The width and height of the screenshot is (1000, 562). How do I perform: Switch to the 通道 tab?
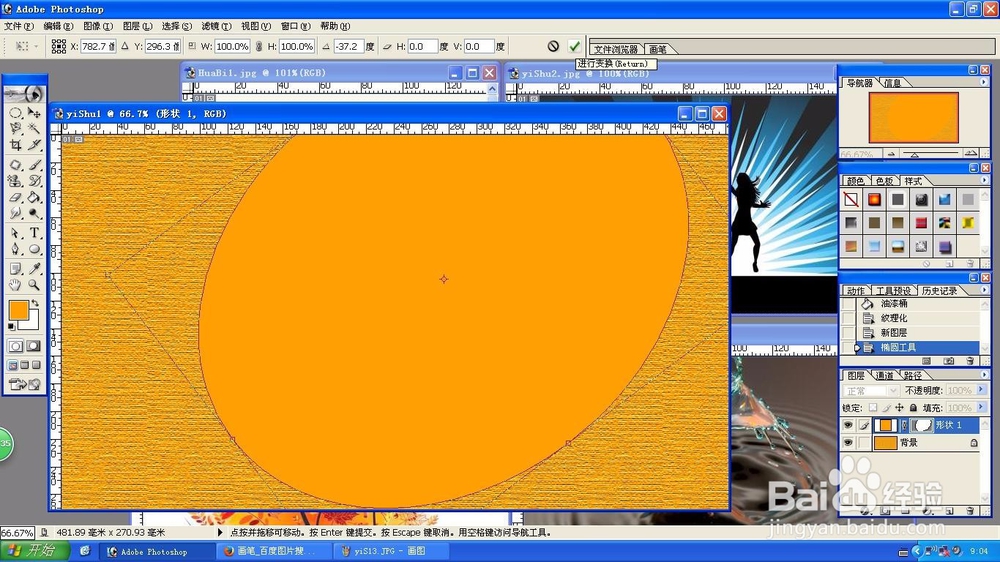884,376
